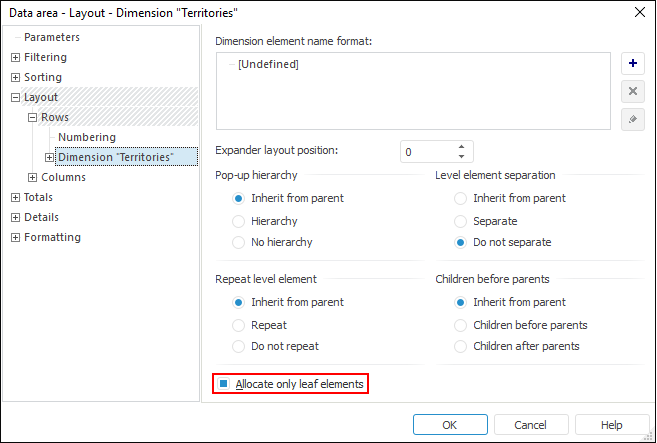Expand the Filtering tree node
Image resolution: width=657 pixels, height=443 pixels.
coord(15,58)
